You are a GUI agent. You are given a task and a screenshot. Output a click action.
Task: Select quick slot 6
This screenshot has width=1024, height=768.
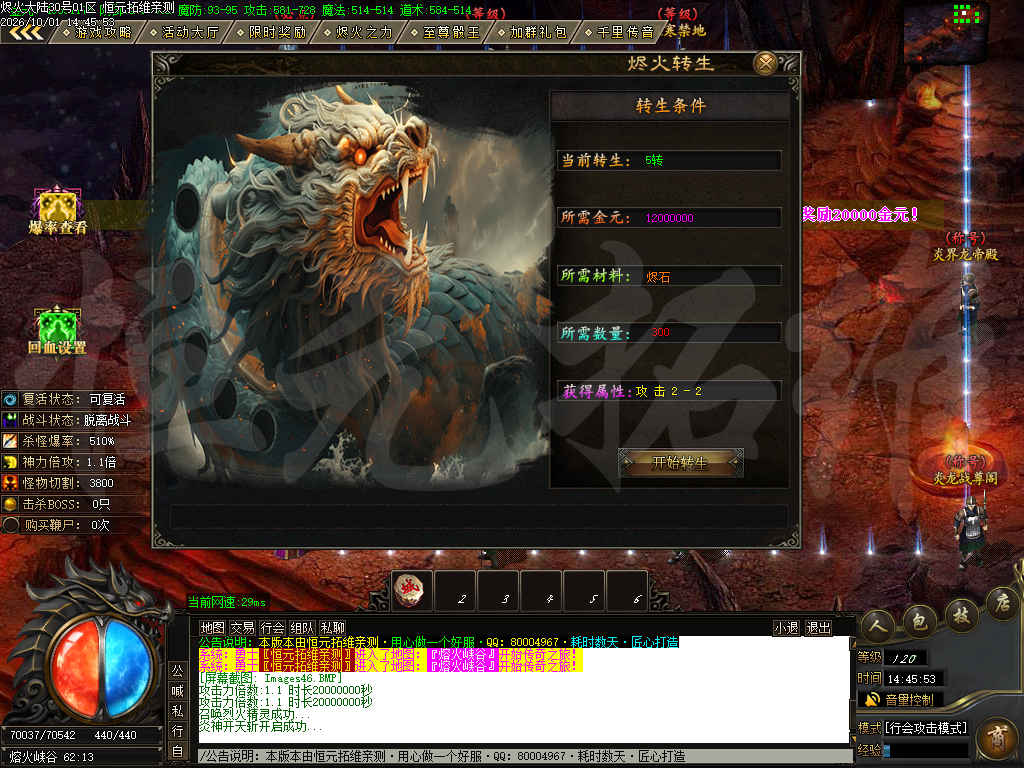coord(627,591)
